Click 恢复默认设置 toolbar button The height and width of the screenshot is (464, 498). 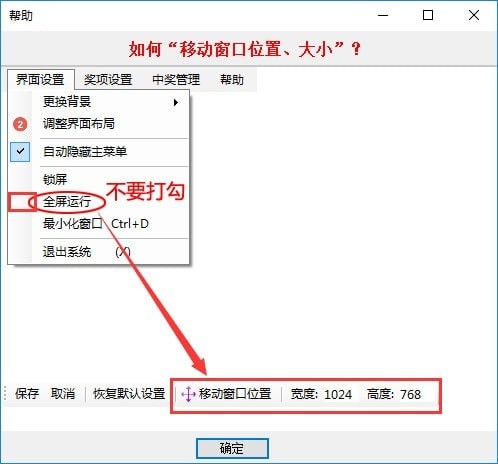(129, 394)
